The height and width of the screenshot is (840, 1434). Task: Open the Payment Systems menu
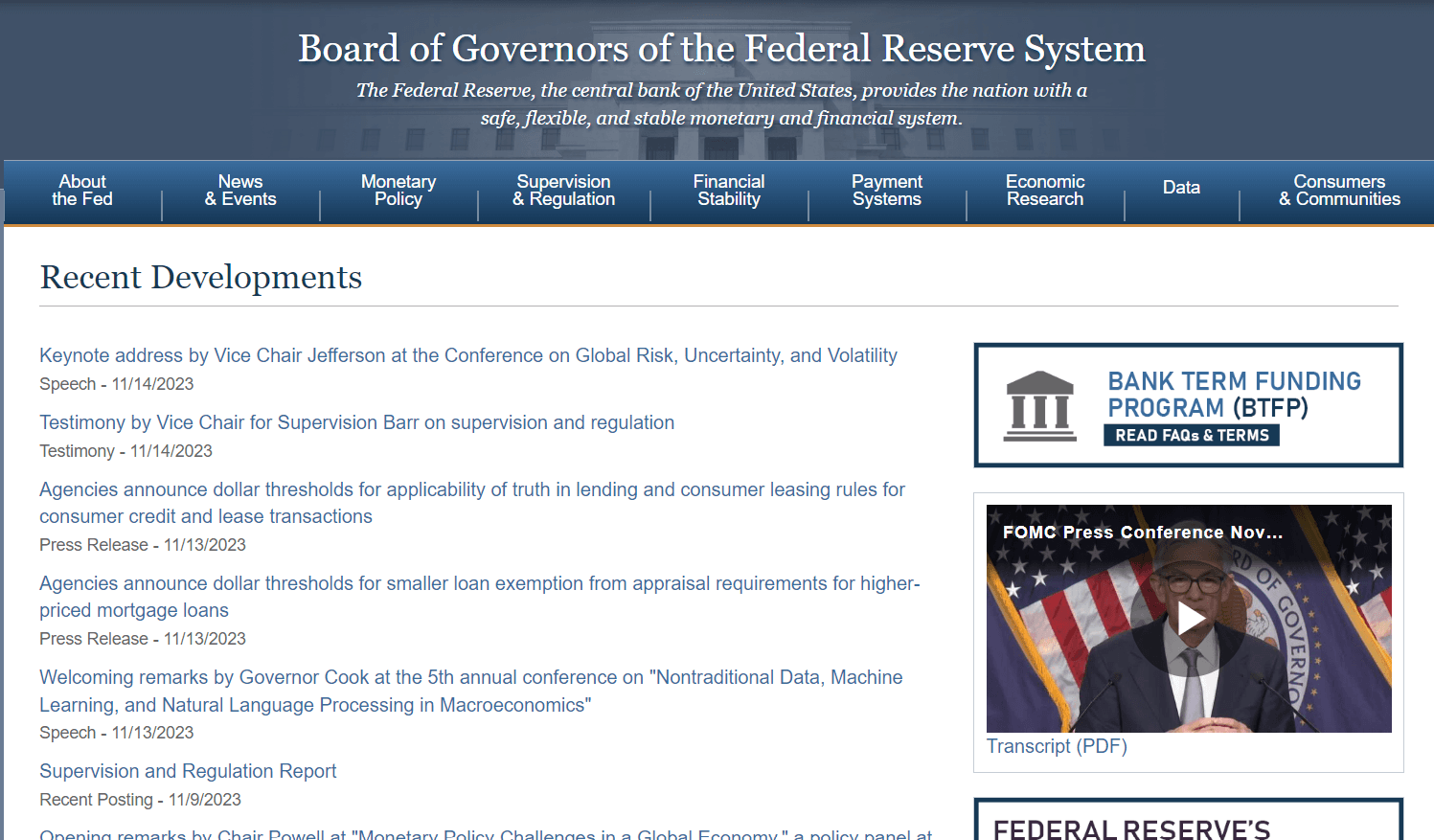pos(887,191)
